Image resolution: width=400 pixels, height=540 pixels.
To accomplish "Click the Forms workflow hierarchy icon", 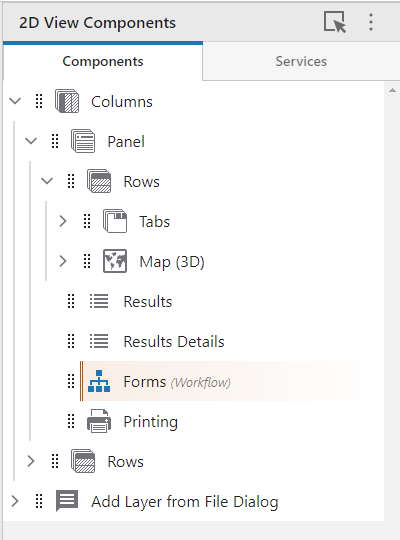I will pos(99,381).
